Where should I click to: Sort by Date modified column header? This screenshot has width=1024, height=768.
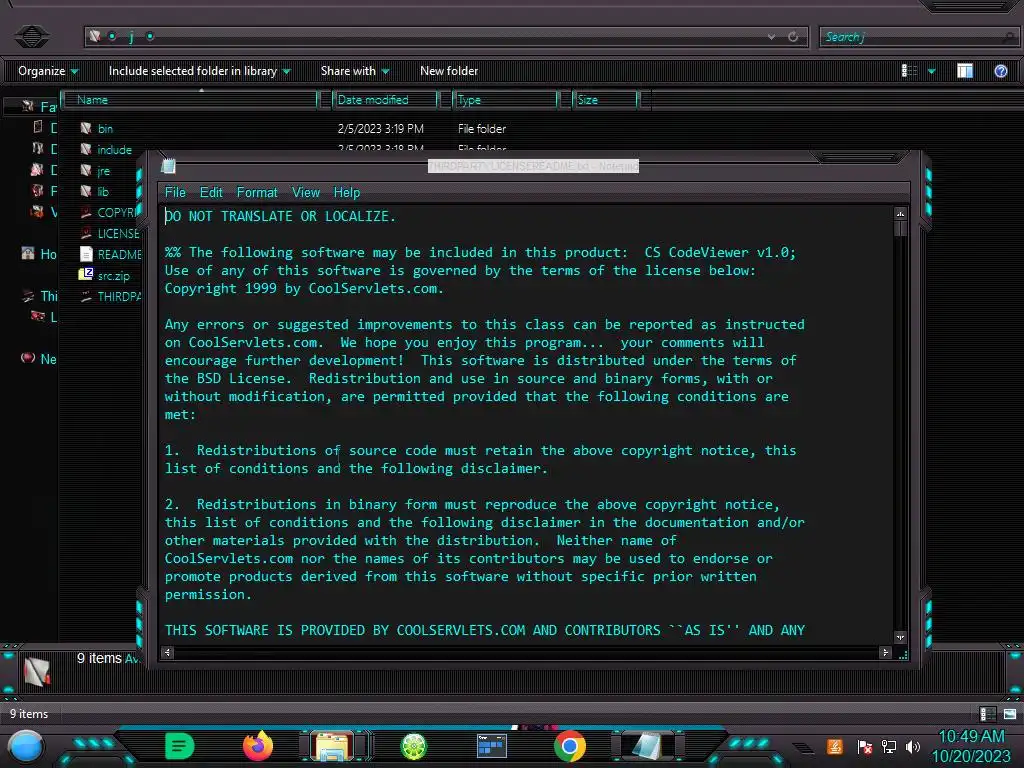pos(386,100)
